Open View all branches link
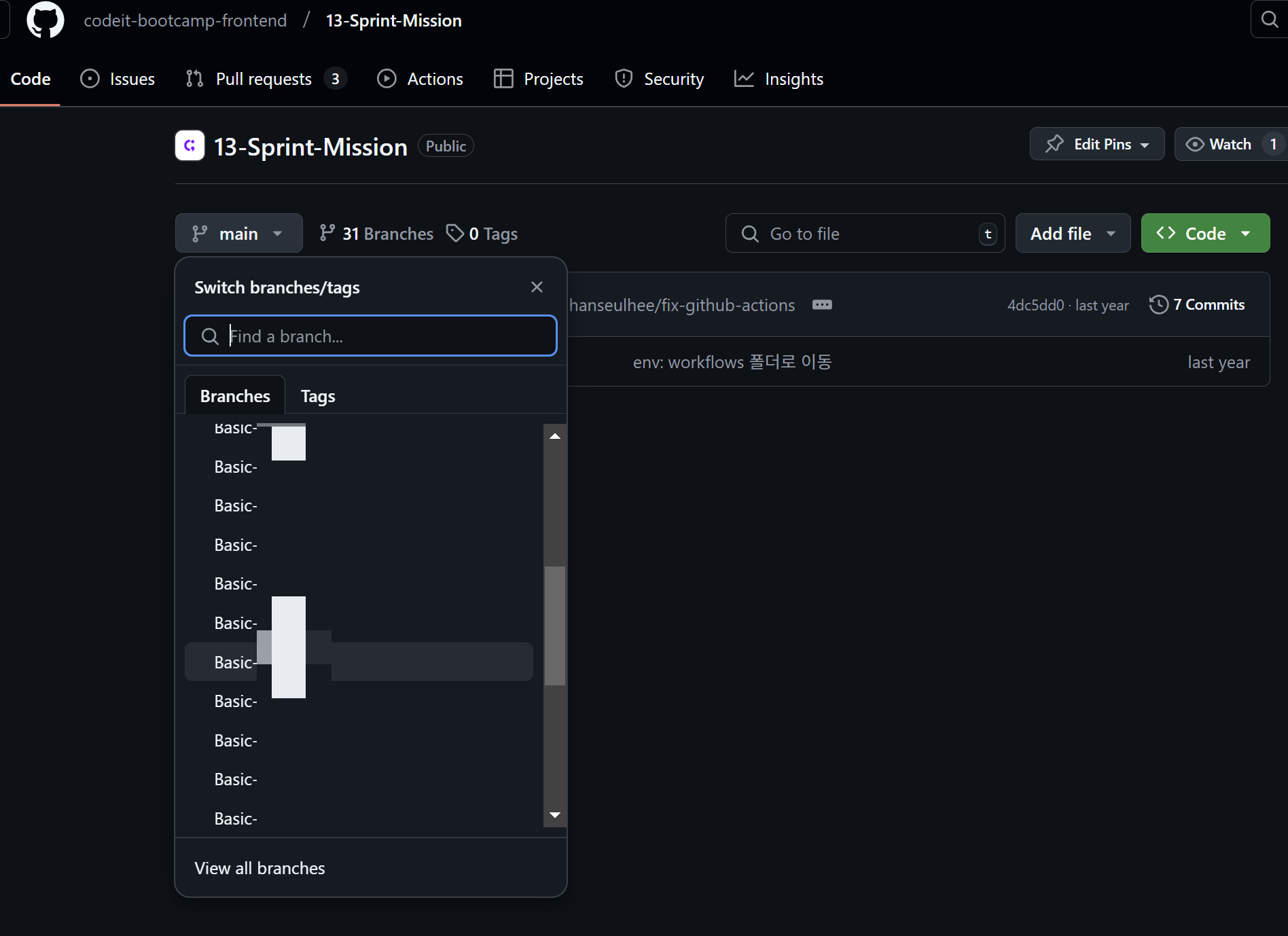This screenshot has height=936, width=1288. click(x=260, y=868)
